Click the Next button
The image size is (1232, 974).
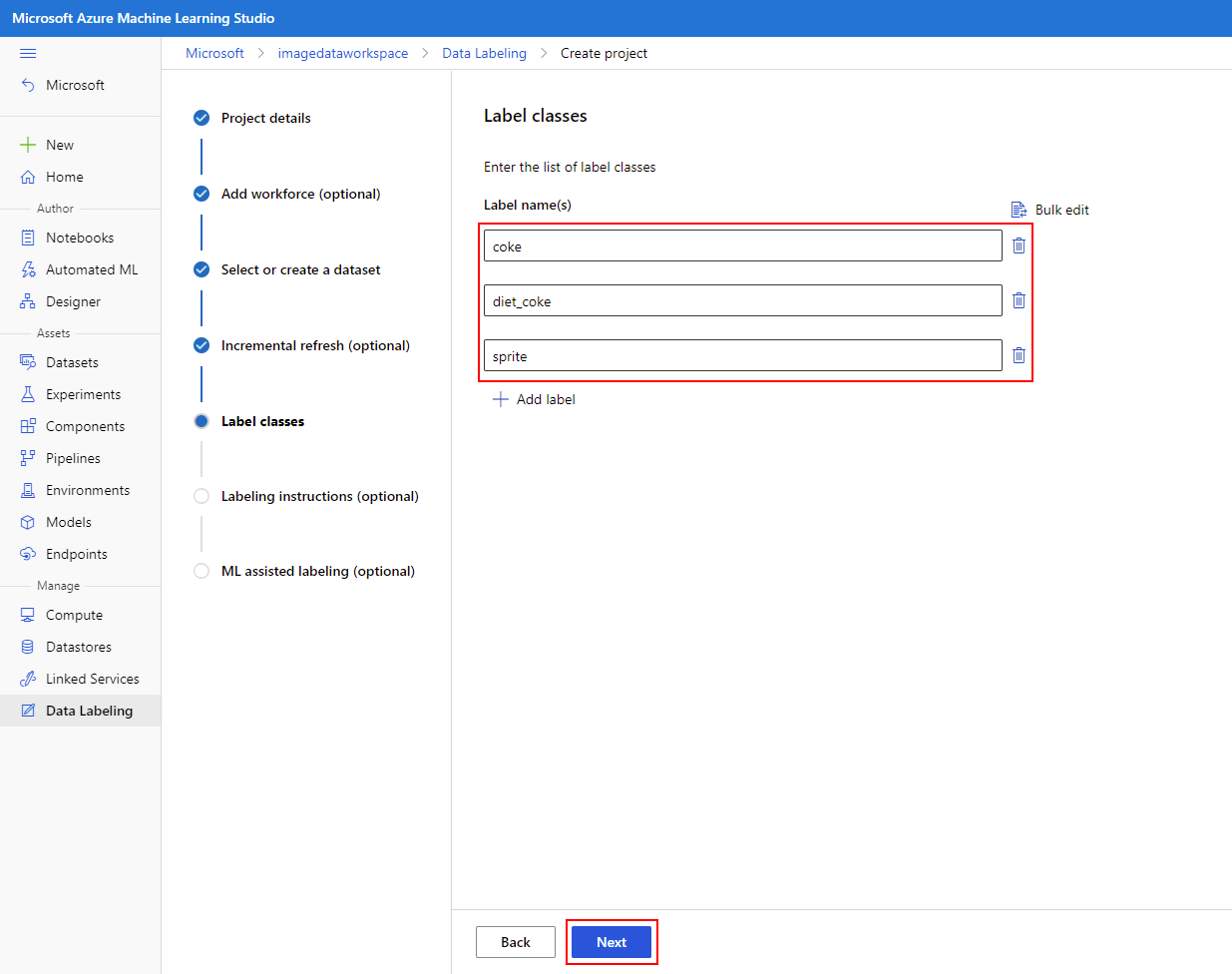612,942
